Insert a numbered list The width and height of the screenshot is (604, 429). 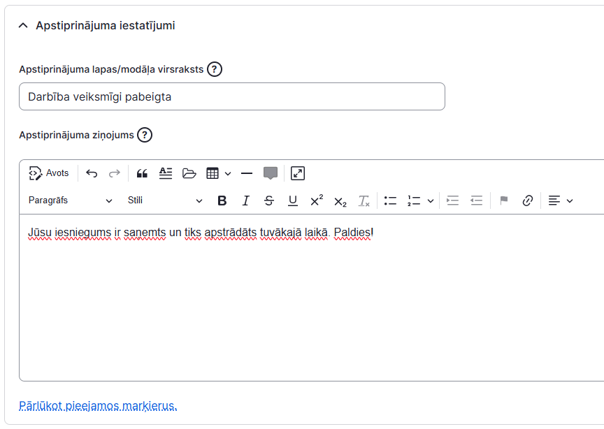click(x=414, y=201)
